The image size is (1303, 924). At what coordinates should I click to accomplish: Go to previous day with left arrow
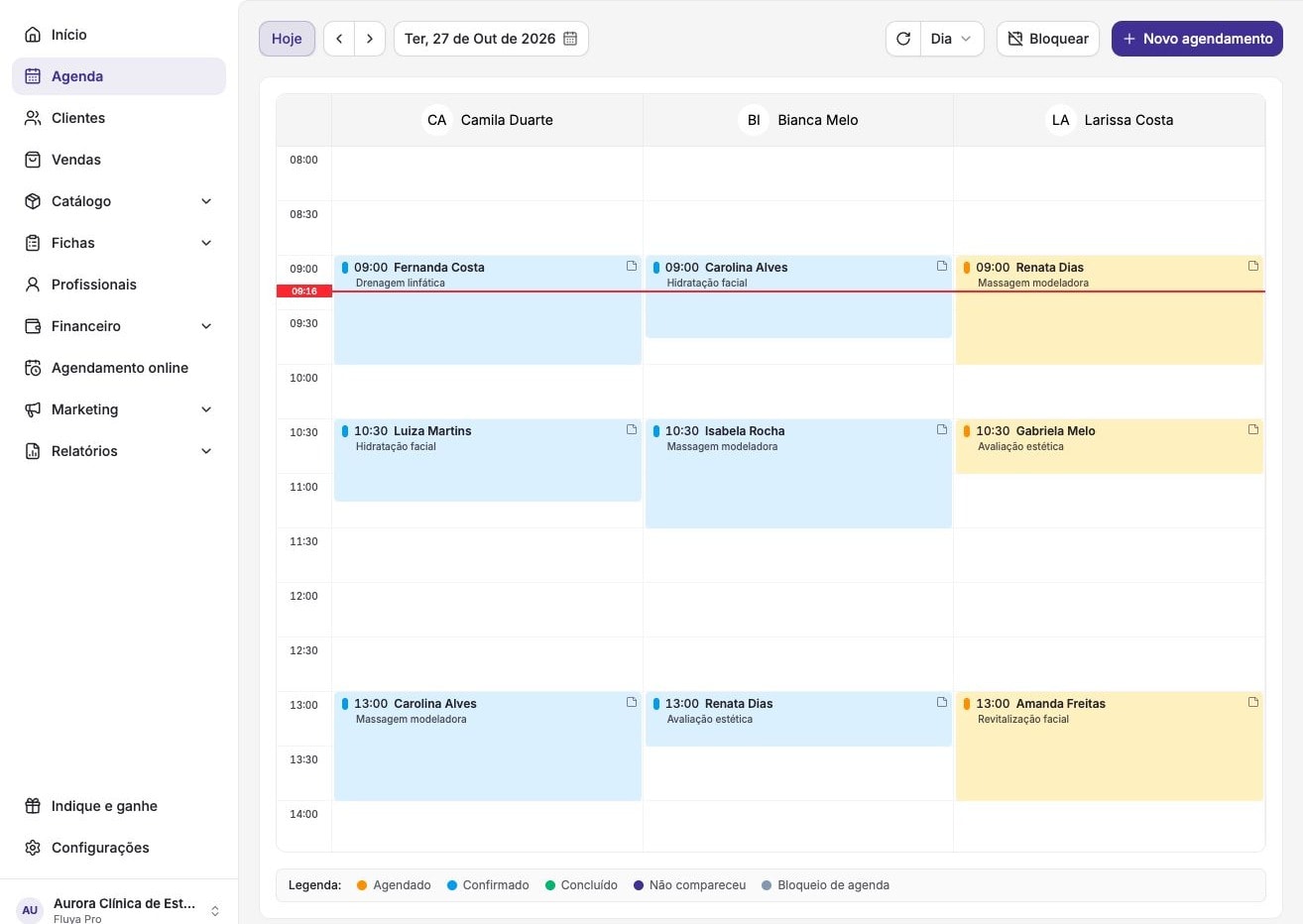(x=339, y=39)
